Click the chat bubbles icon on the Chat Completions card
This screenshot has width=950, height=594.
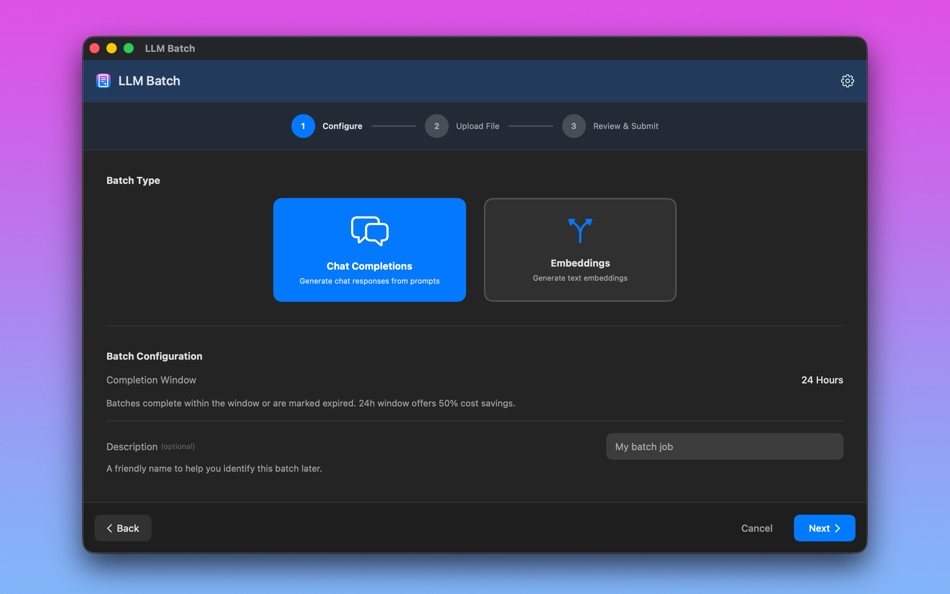click(x=370, y=231)
